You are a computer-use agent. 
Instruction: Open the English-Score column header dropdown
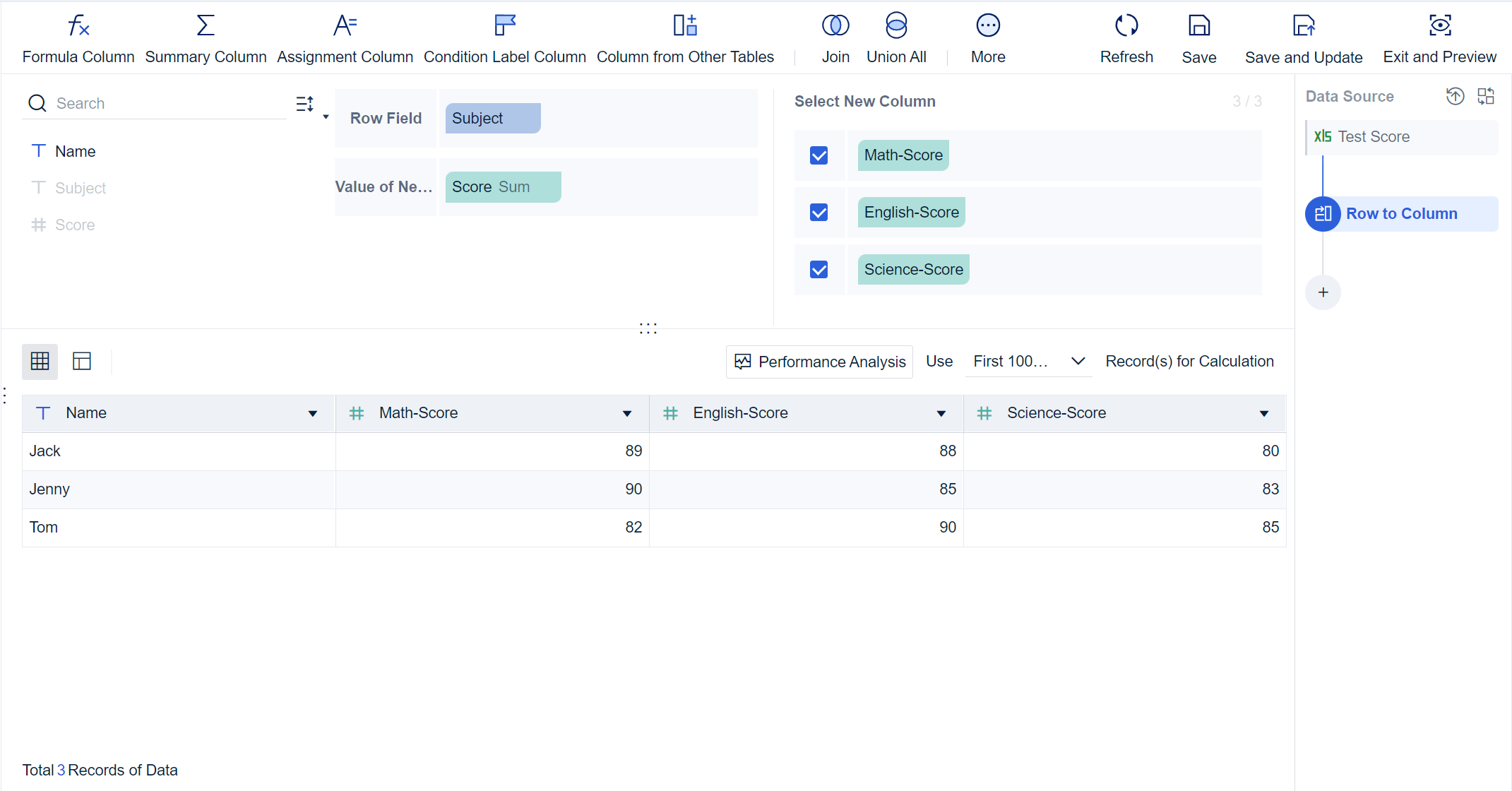941,414
